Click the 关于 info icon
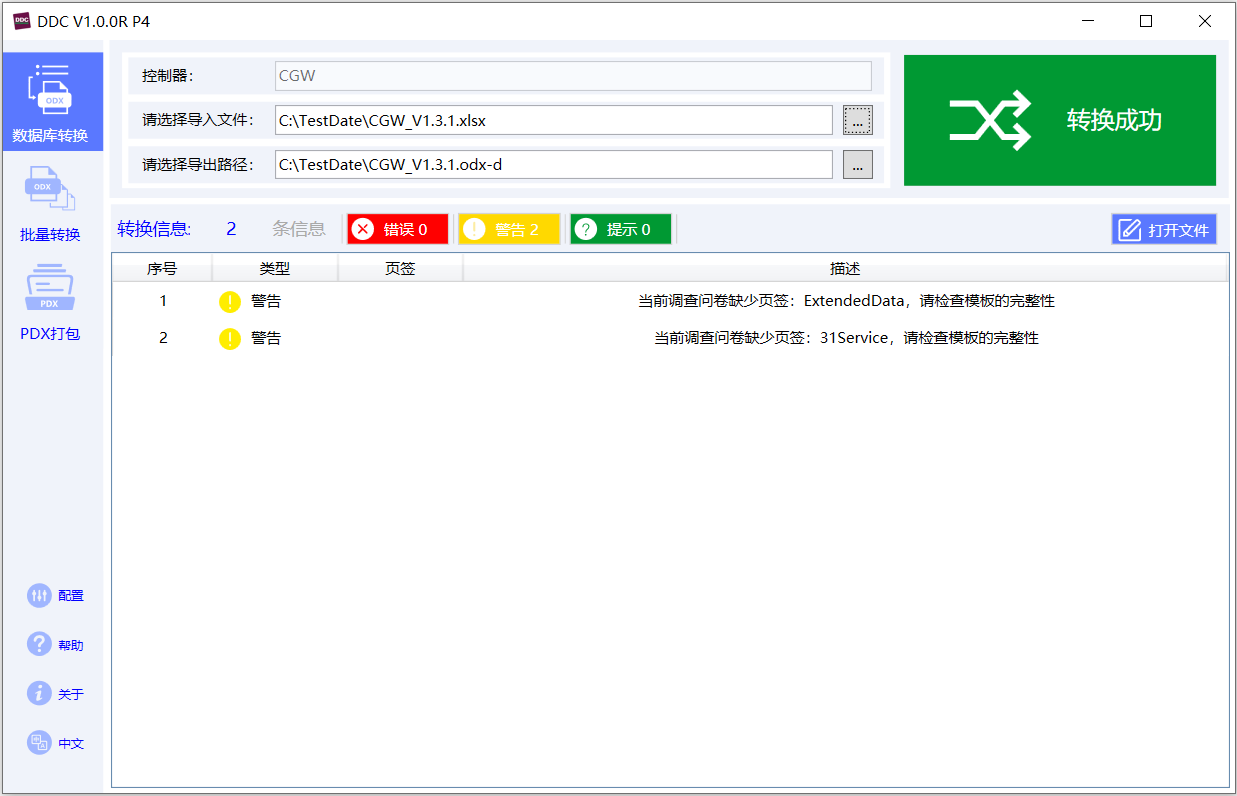The image size is (1237, 796). (39, 693)
